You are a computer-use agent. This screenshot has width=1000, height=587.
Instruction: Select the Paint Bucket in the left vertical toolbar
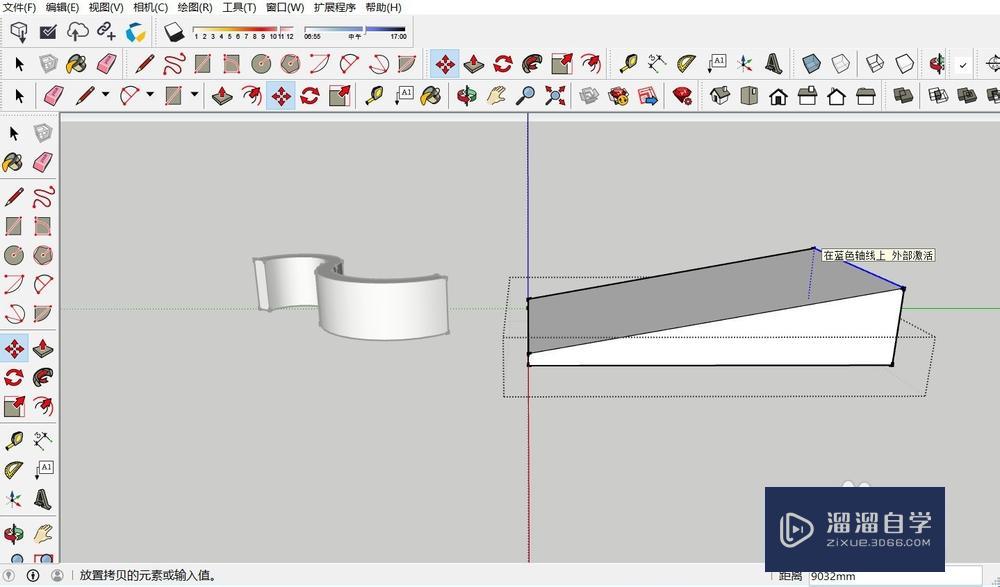[13, 163]
